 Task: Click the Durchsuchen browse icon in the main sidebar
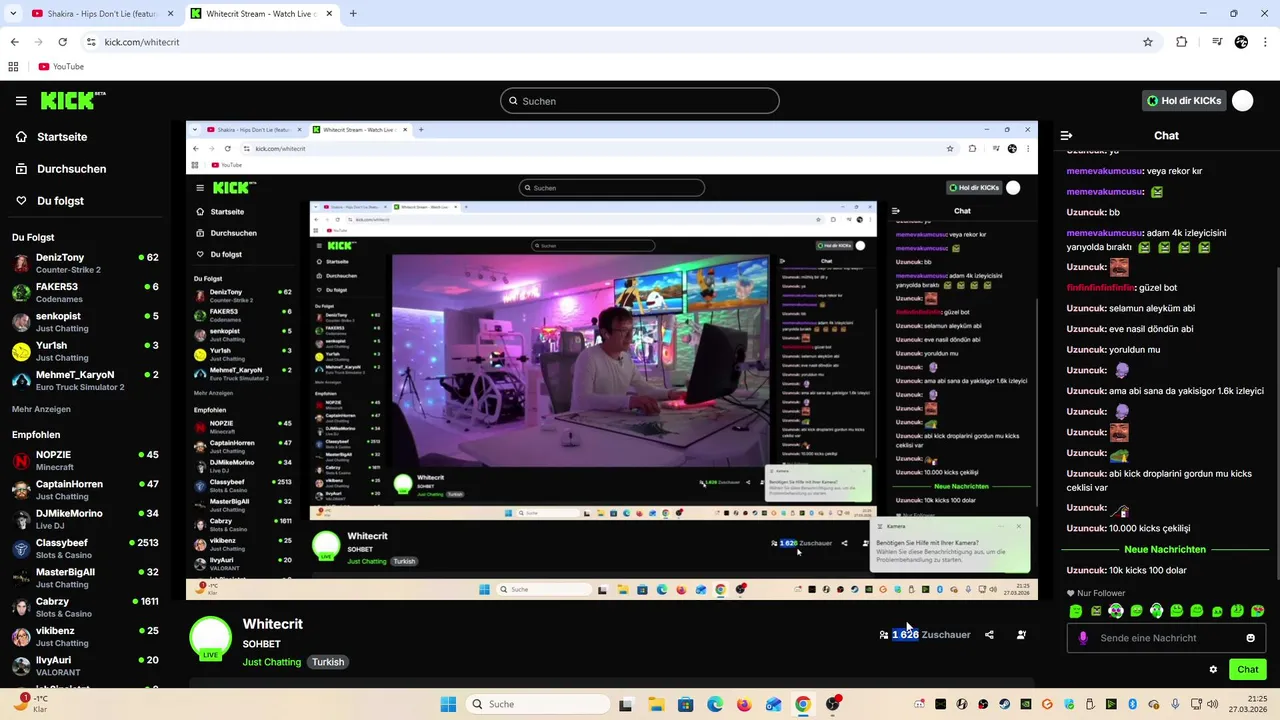(21, 169)
